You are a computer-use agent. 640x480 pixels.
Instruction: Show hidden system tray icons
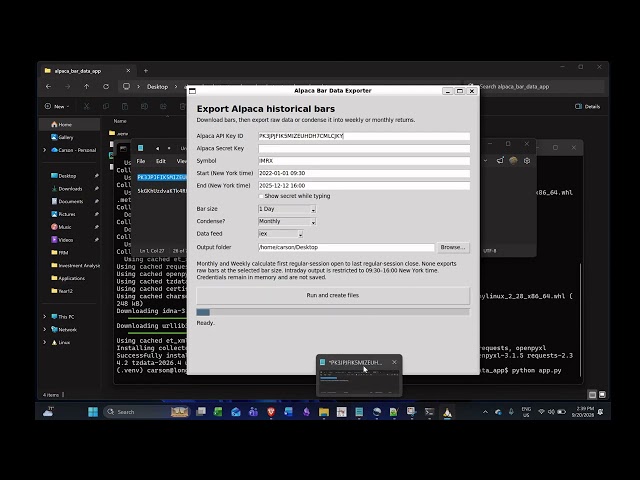click(485, 412)
